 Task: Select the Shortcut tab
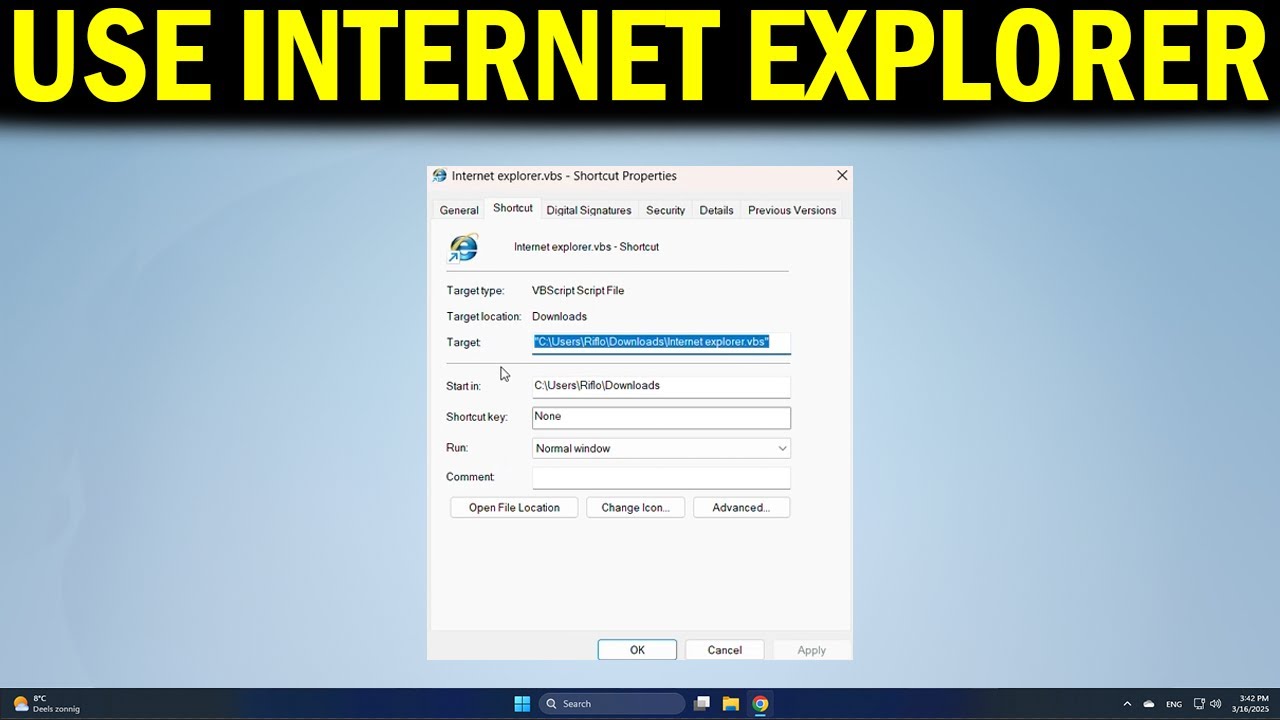click(512, 208)
